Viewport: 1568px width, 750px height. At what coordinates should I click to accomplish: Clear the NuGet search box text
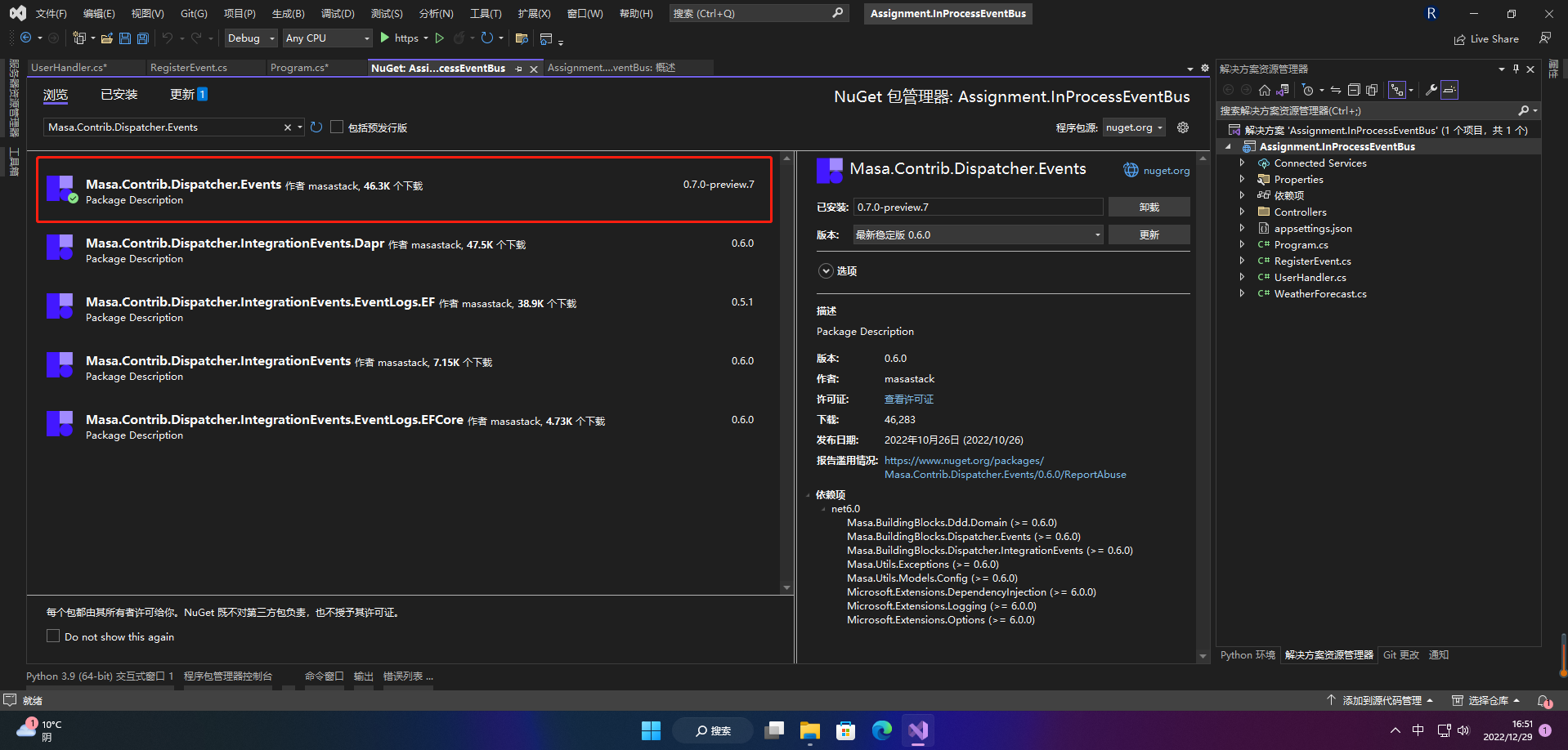288,127
